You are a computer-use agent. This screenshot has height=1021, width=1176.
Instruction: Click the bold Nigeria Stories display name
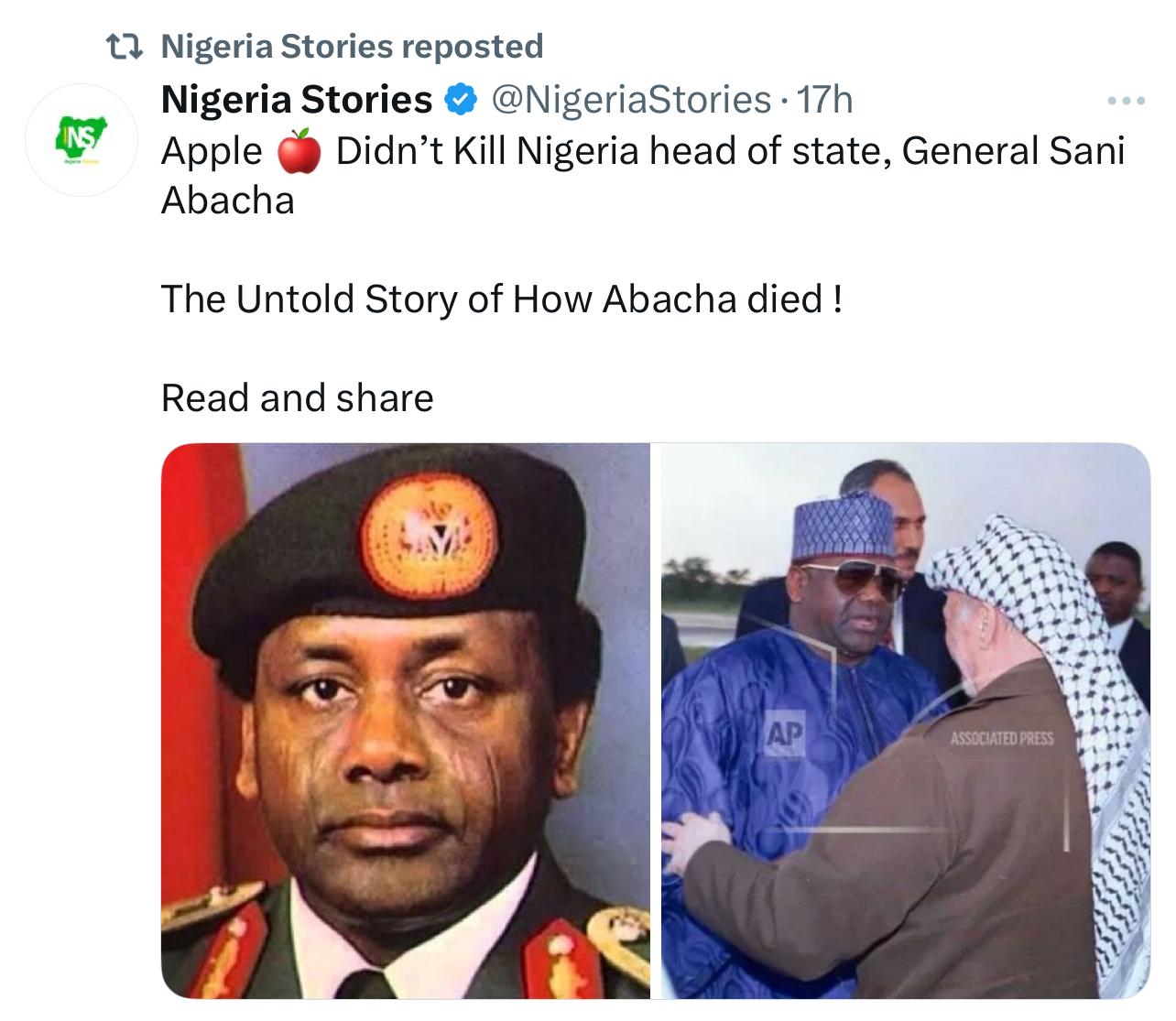pyautogui.click(x=296, y=99)
